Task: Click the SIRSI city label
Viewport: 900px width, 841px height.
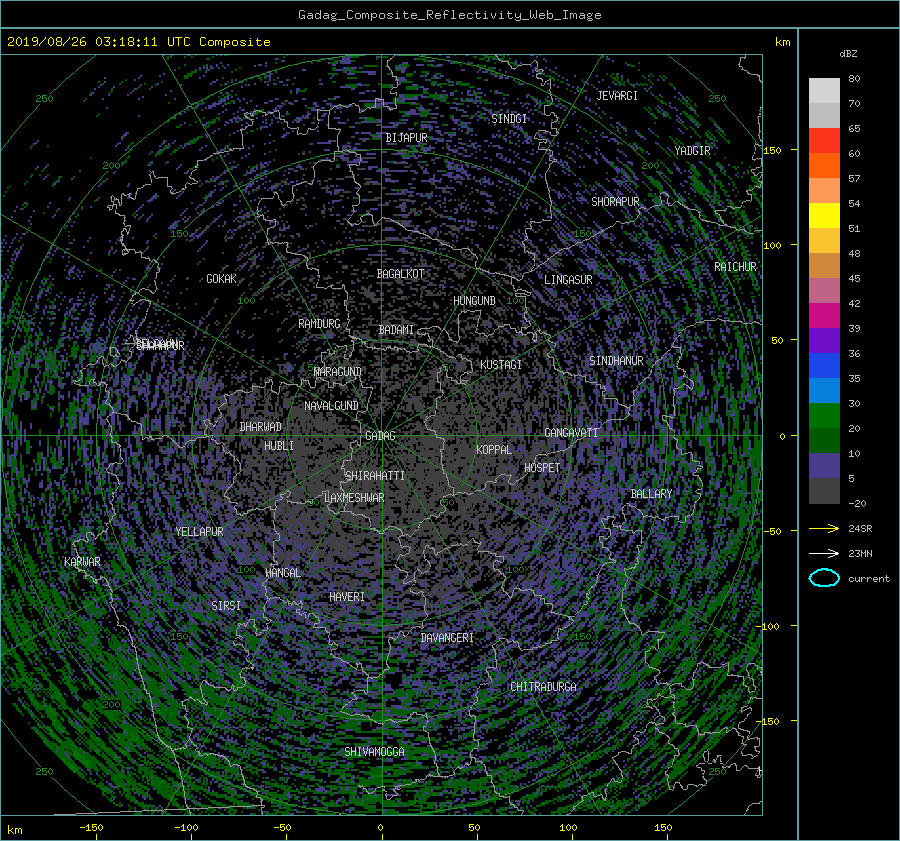Action: (226, 606)
